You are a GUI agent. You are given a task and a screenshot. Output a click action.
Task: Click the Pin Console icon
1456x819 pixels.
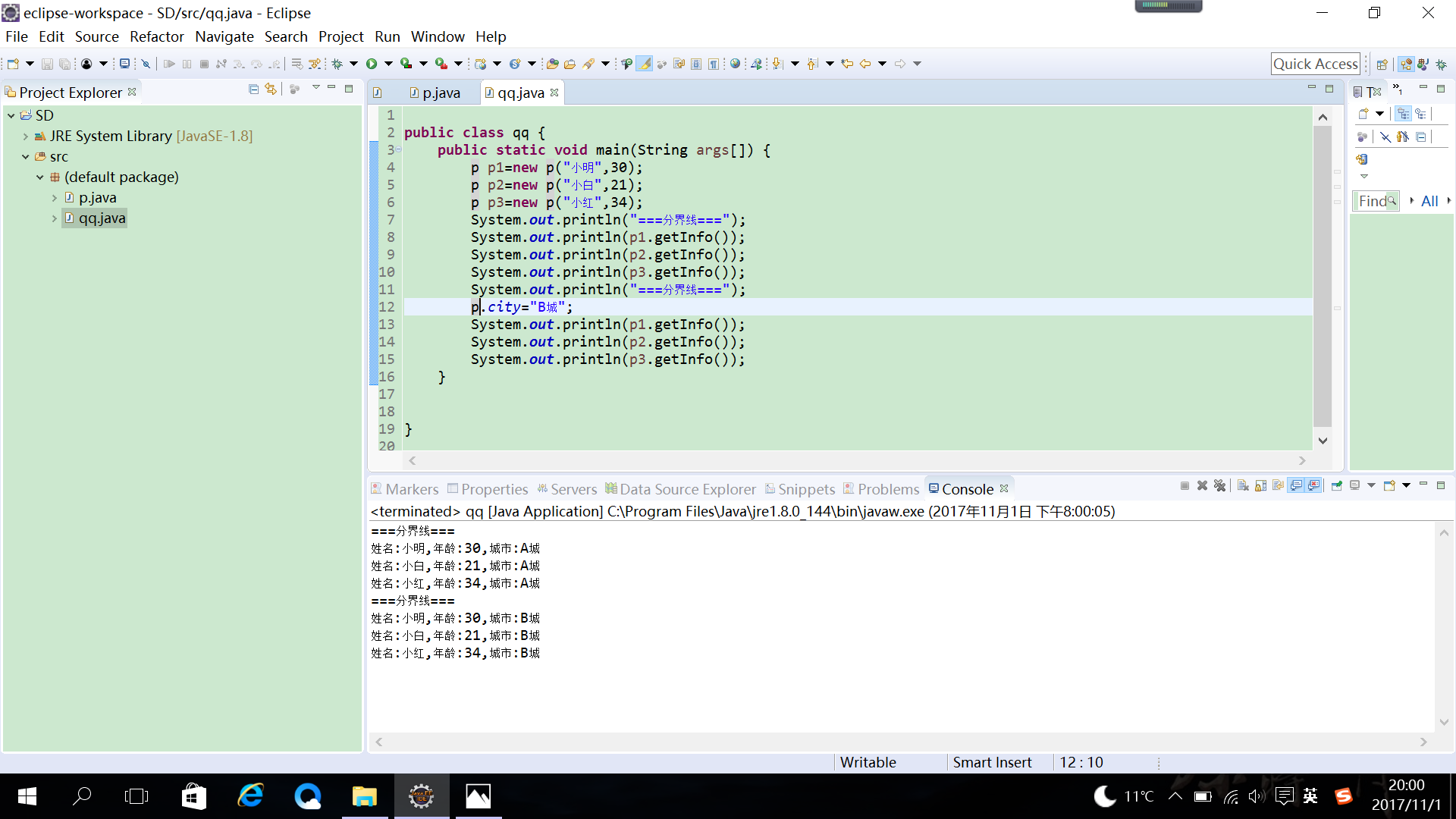click(x=1337, y=486)
